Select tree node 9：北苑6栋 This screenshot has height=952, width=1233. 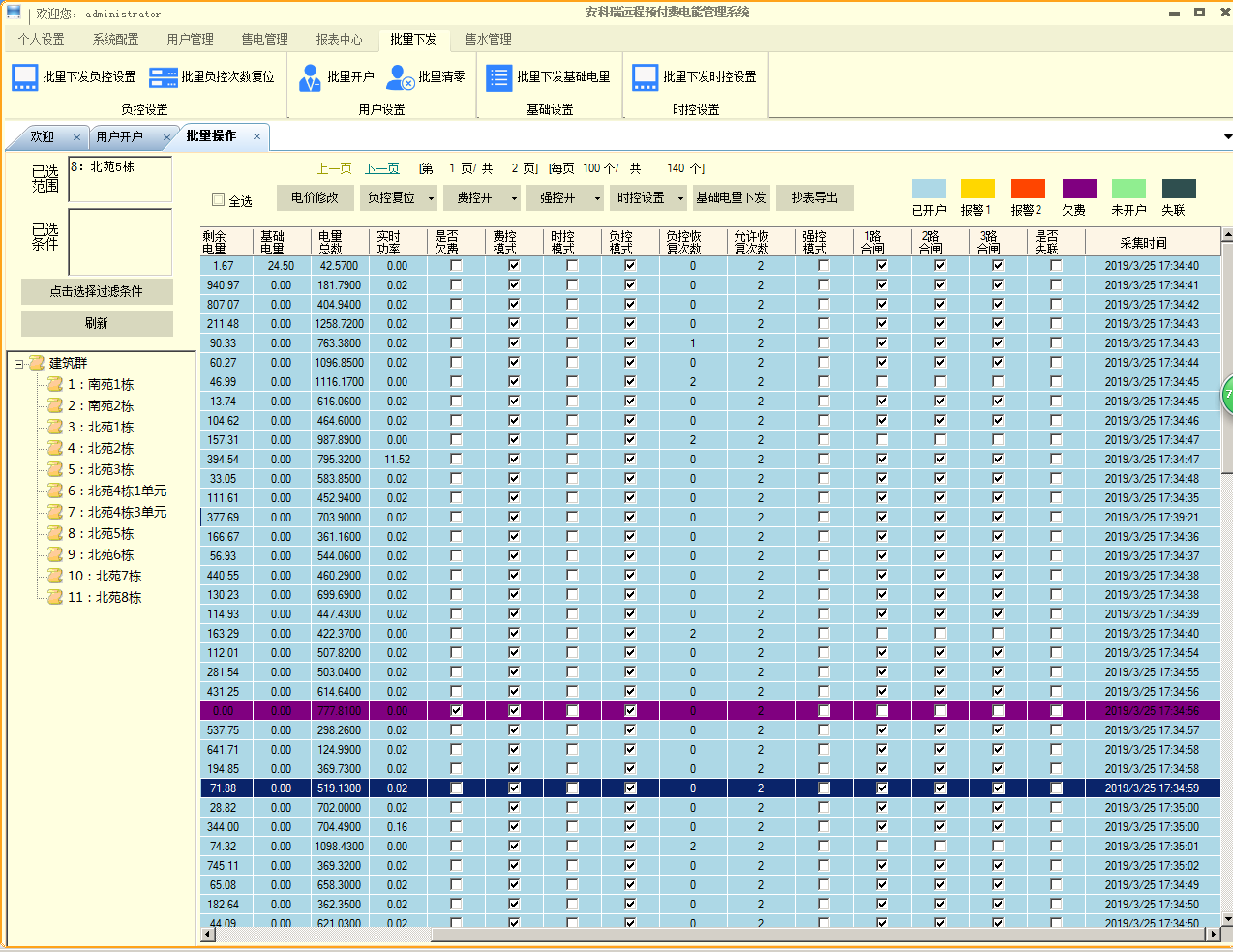tap(101, 554)
